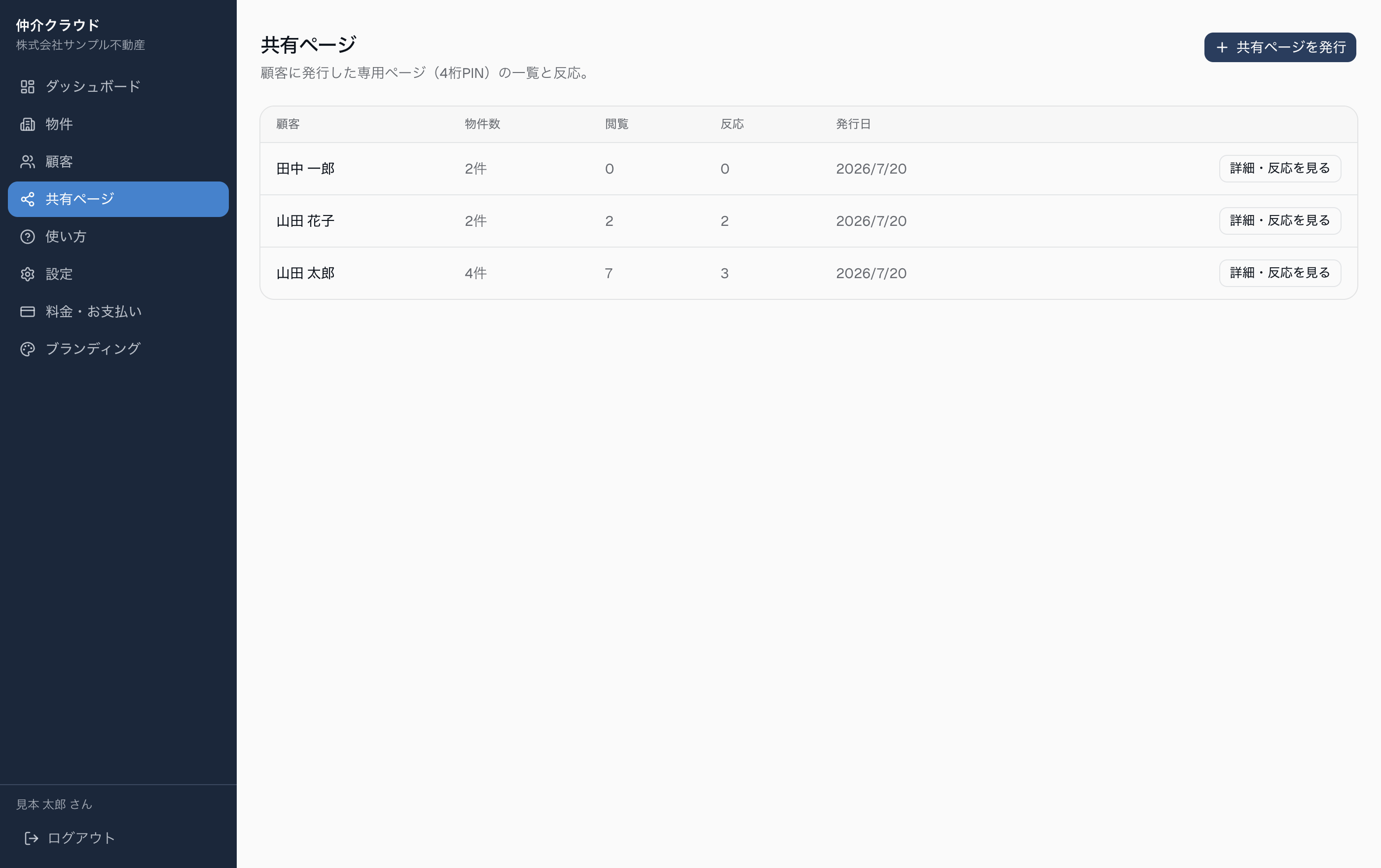Click the 仲介クラウド app title
1381x868 pixels.
click(x=58, y=25)
